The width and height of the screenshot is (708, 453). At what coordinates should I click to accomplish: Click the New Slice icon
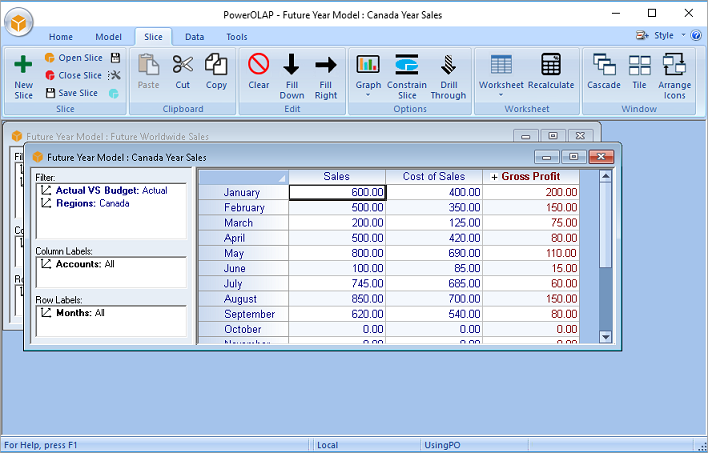(x=23, y=75)
